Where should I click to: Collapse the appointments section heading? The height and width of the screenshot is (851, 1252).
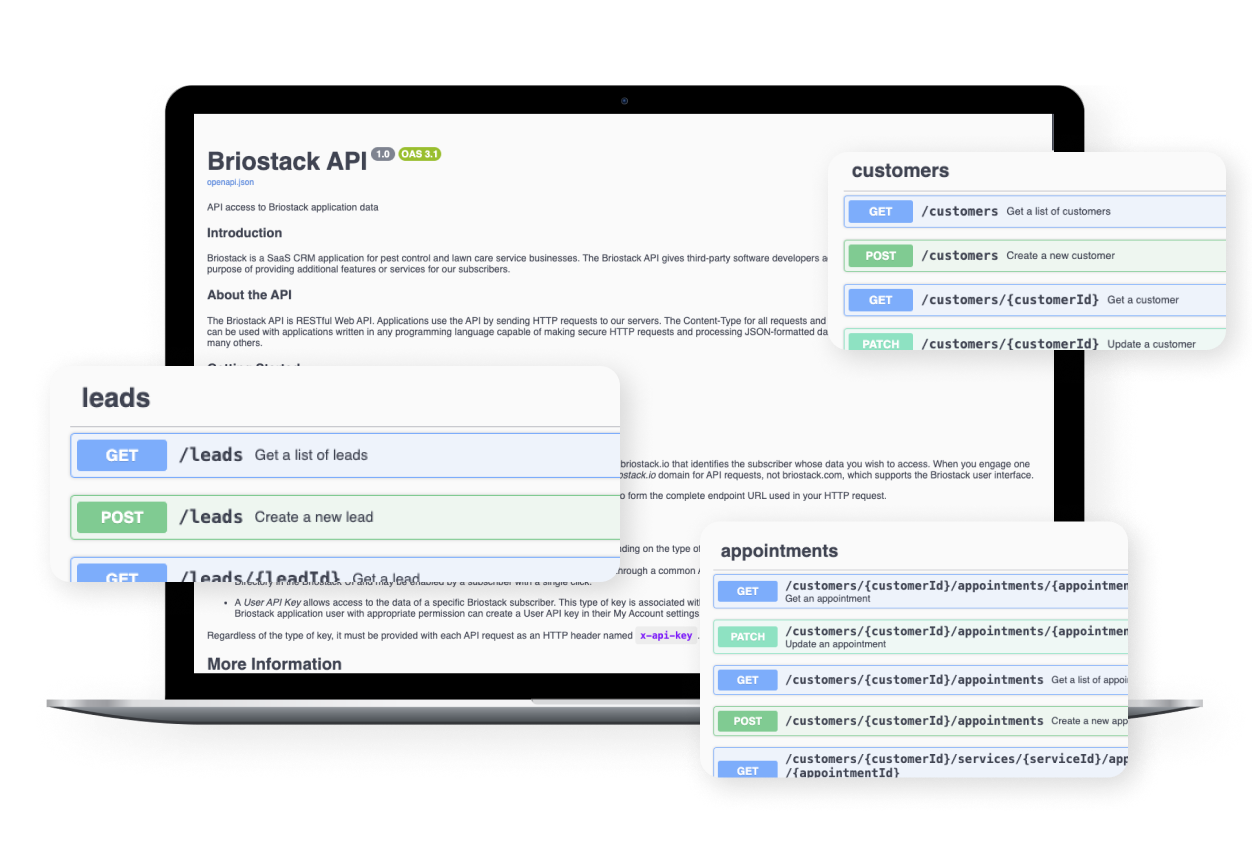[x=779, y=551]
